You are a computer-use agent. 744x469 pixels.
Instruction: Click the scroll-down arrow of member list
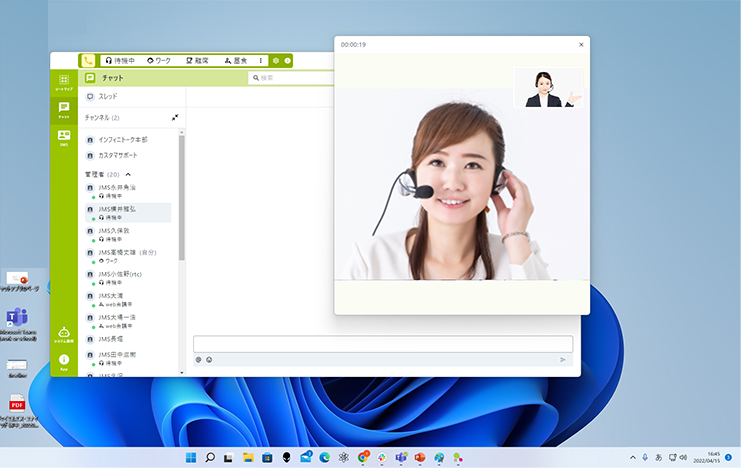182,373
